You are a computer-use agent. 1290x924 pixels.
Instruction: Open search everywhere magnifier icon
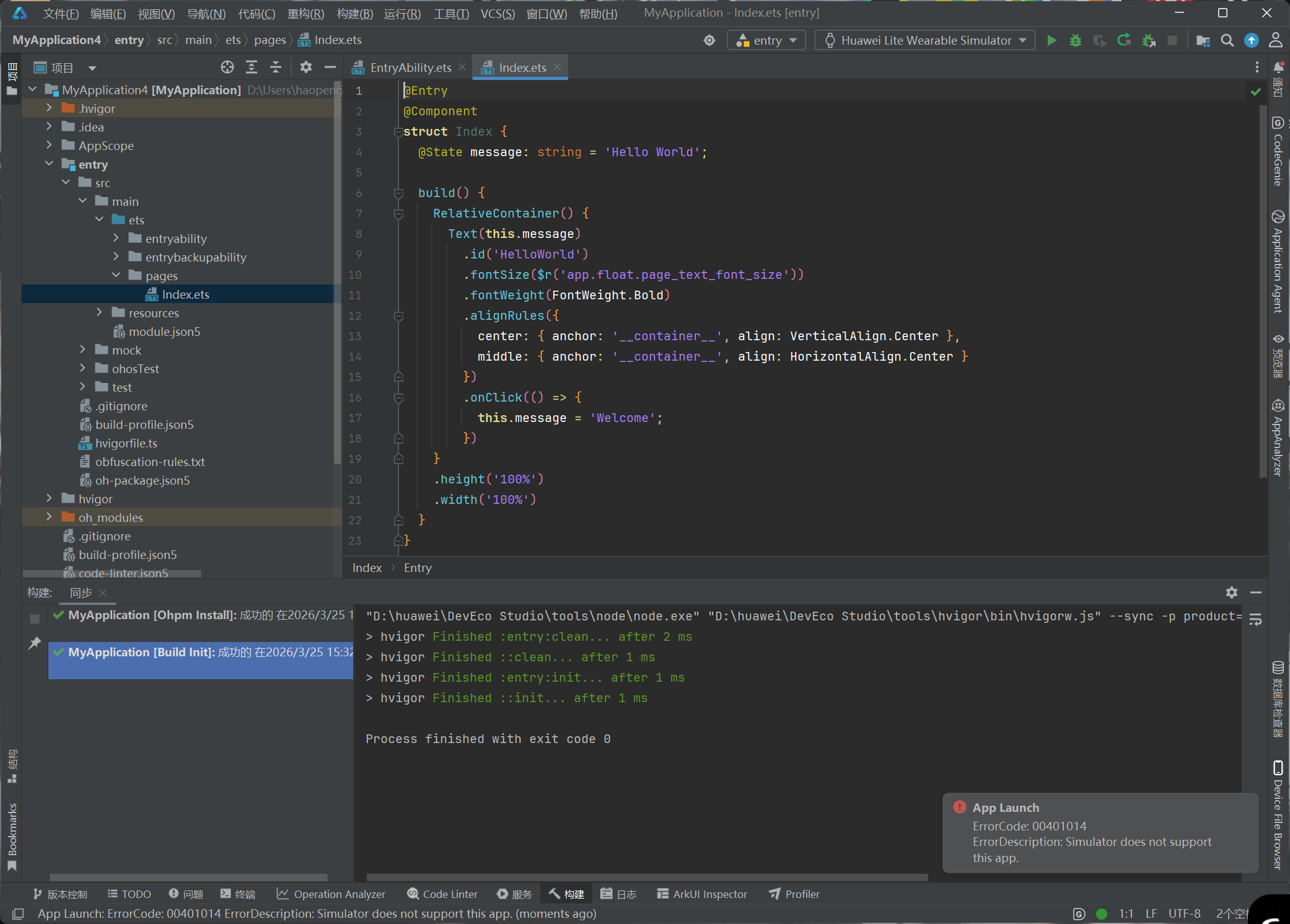[x=1227, y=40]
